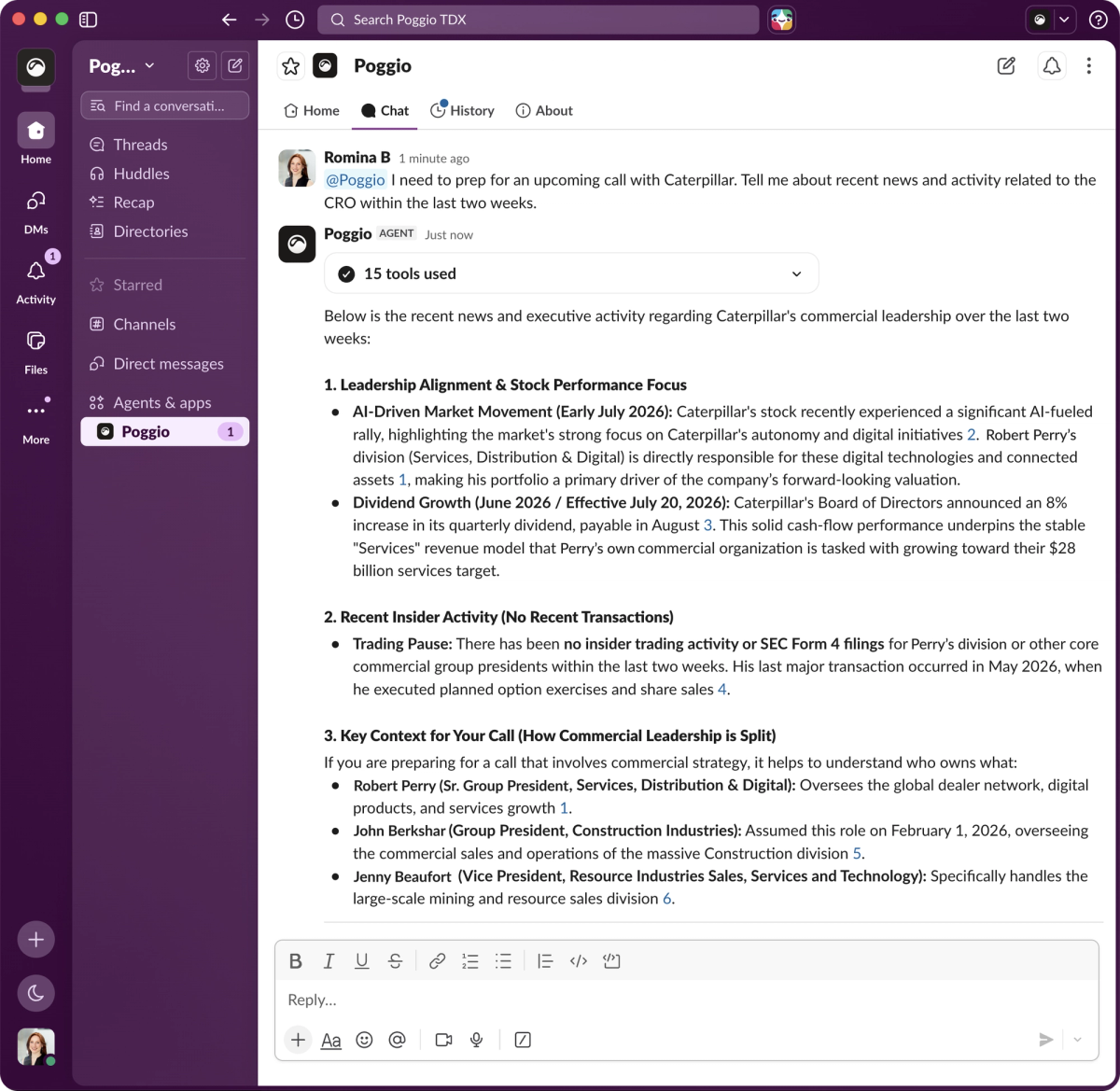Click the Reply message field
The height and width of the screenshot is (1091, 1120).
(686, 1000)
